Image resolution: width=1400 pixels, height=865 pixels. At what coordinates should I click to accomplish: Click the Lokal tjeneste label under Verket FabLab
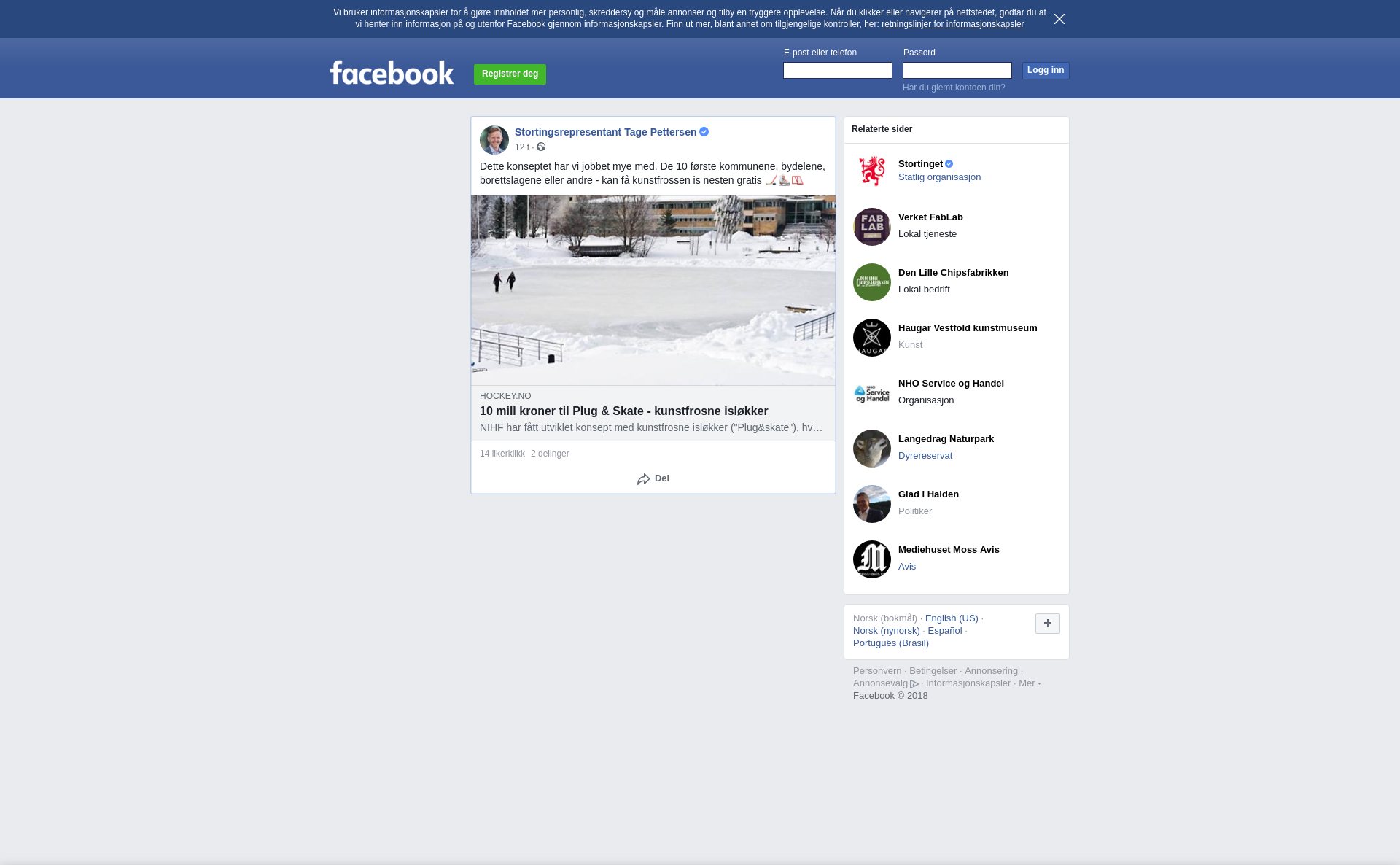tap(927, 234)
